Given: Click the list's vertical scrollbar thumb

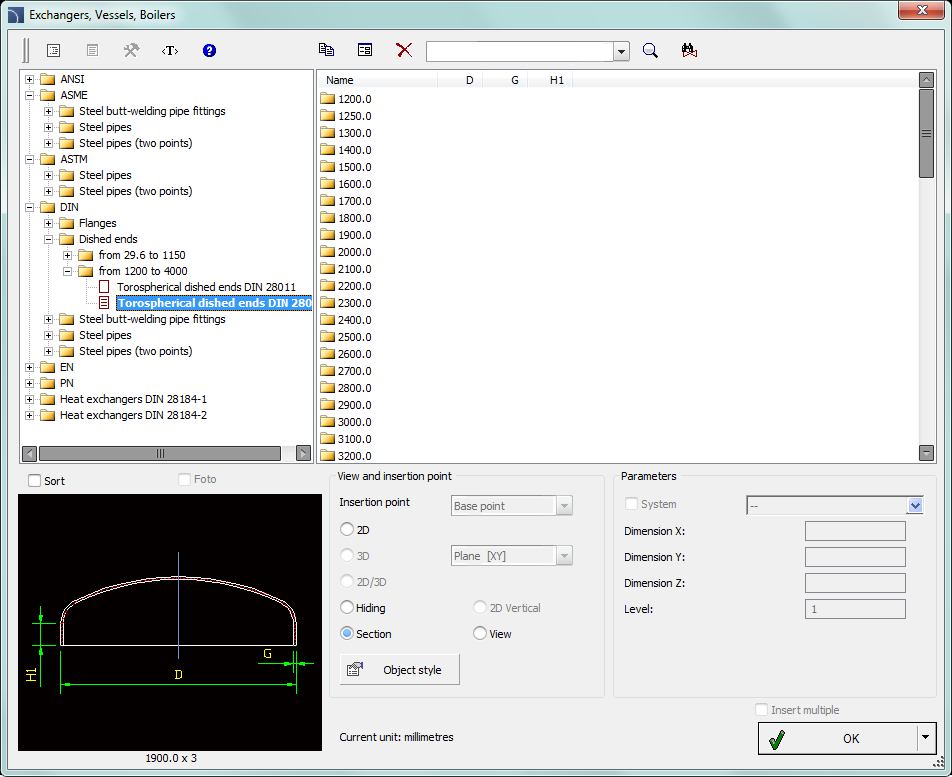Looking at the screenshot, I should pos(926,134).
